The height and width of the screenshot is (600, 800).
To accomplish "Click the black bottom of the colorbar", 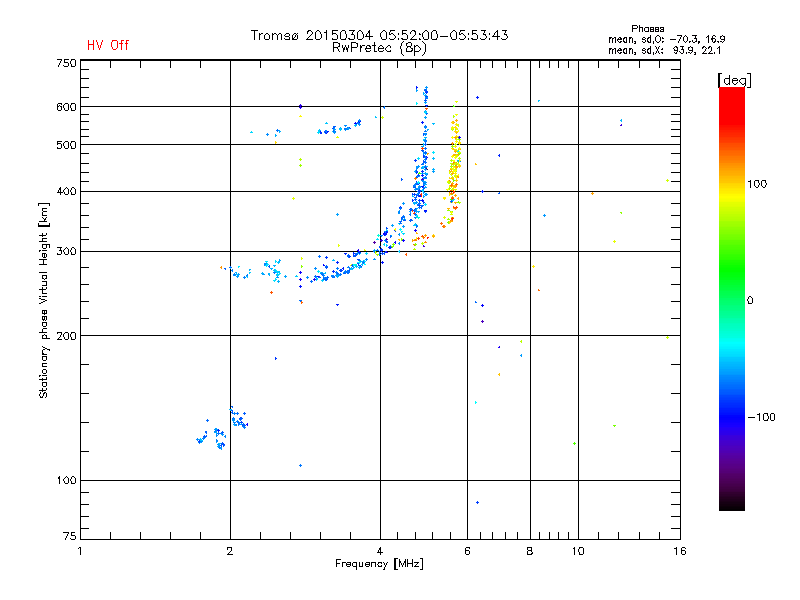I will click(732, 503).
